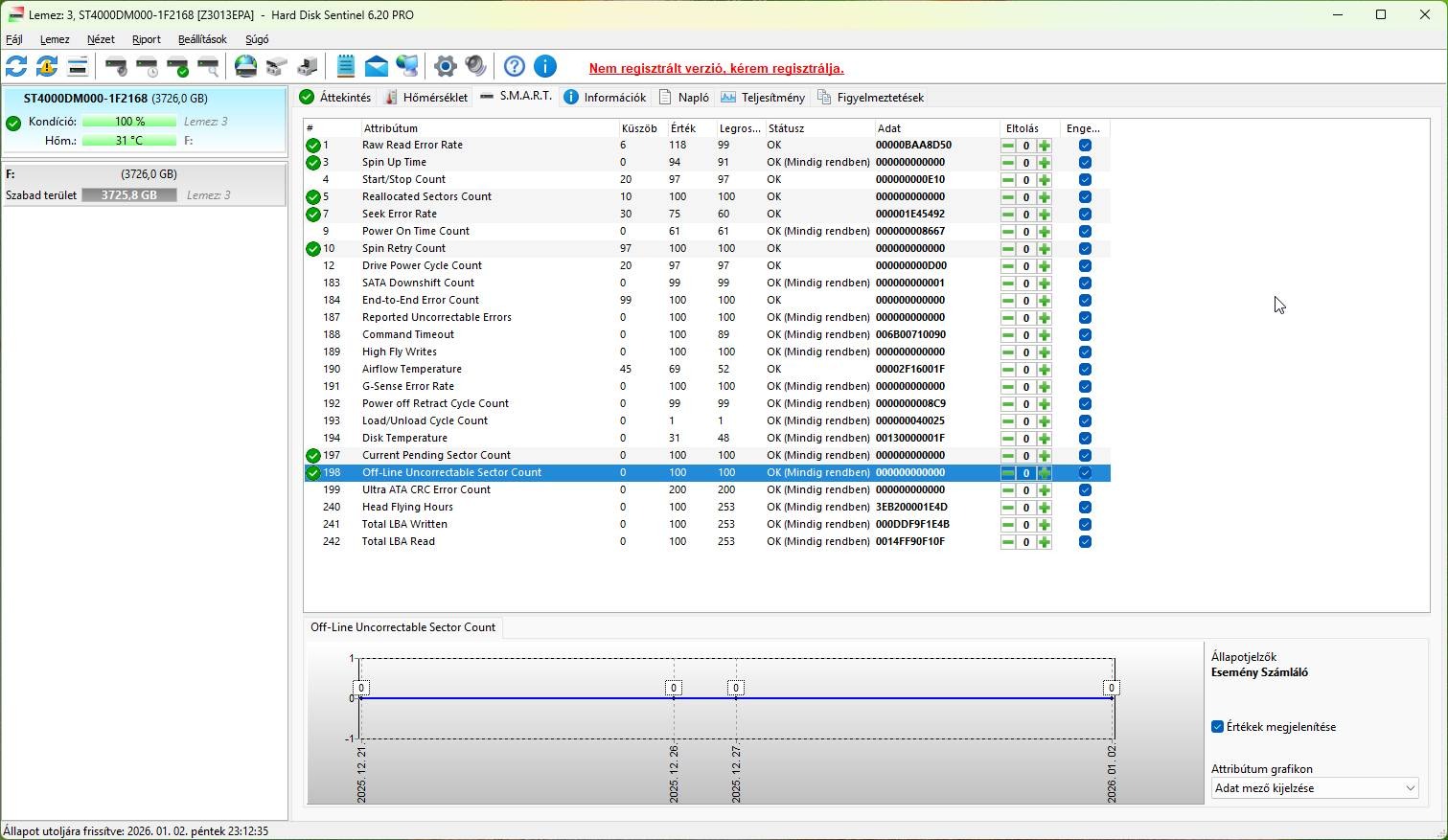Select the Current Pending Sector Count row
Screen dimensions: 1448x840
coord(707,456)
